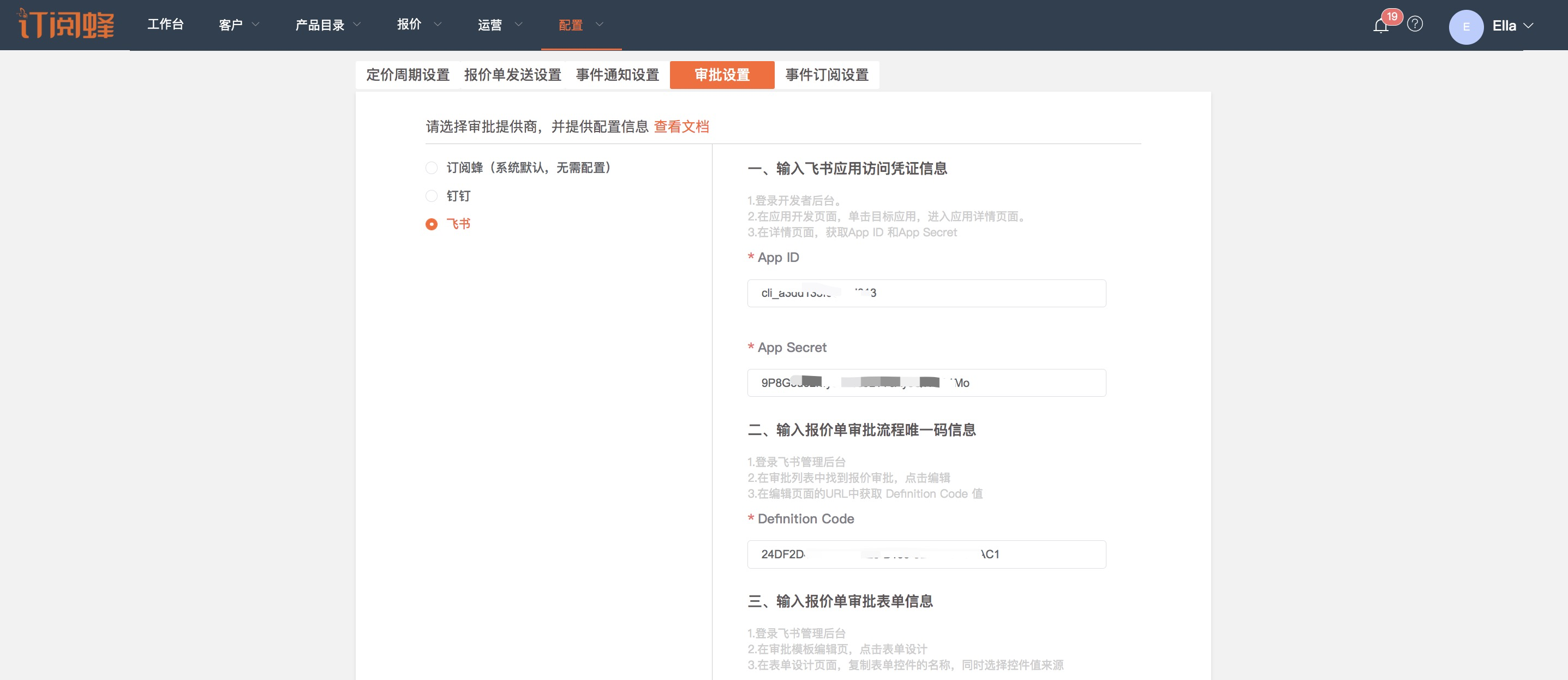Open the 报价单发送设置 tab
The width and height of the screenshot is (1568, 680).
(x=512, y=75)
